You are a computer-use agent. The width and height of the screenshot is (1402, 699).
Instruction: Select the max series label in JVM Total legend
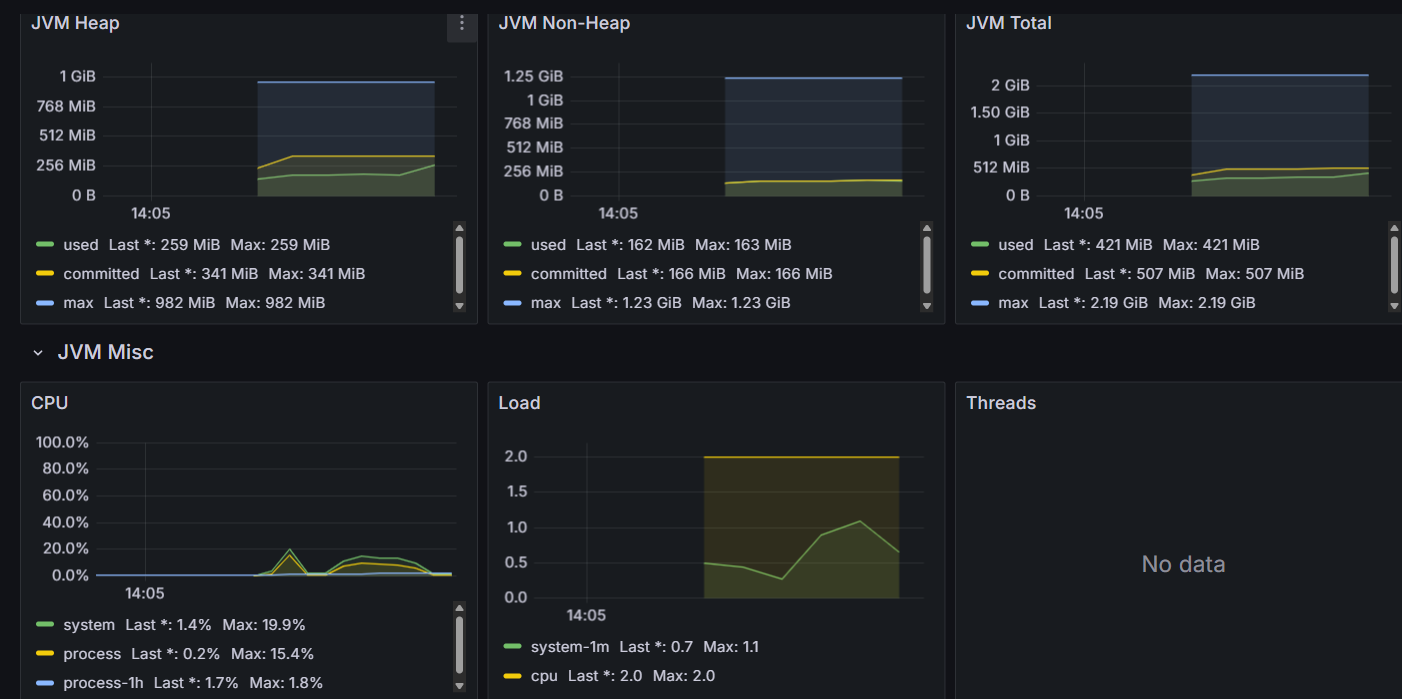click(1014, 303)
